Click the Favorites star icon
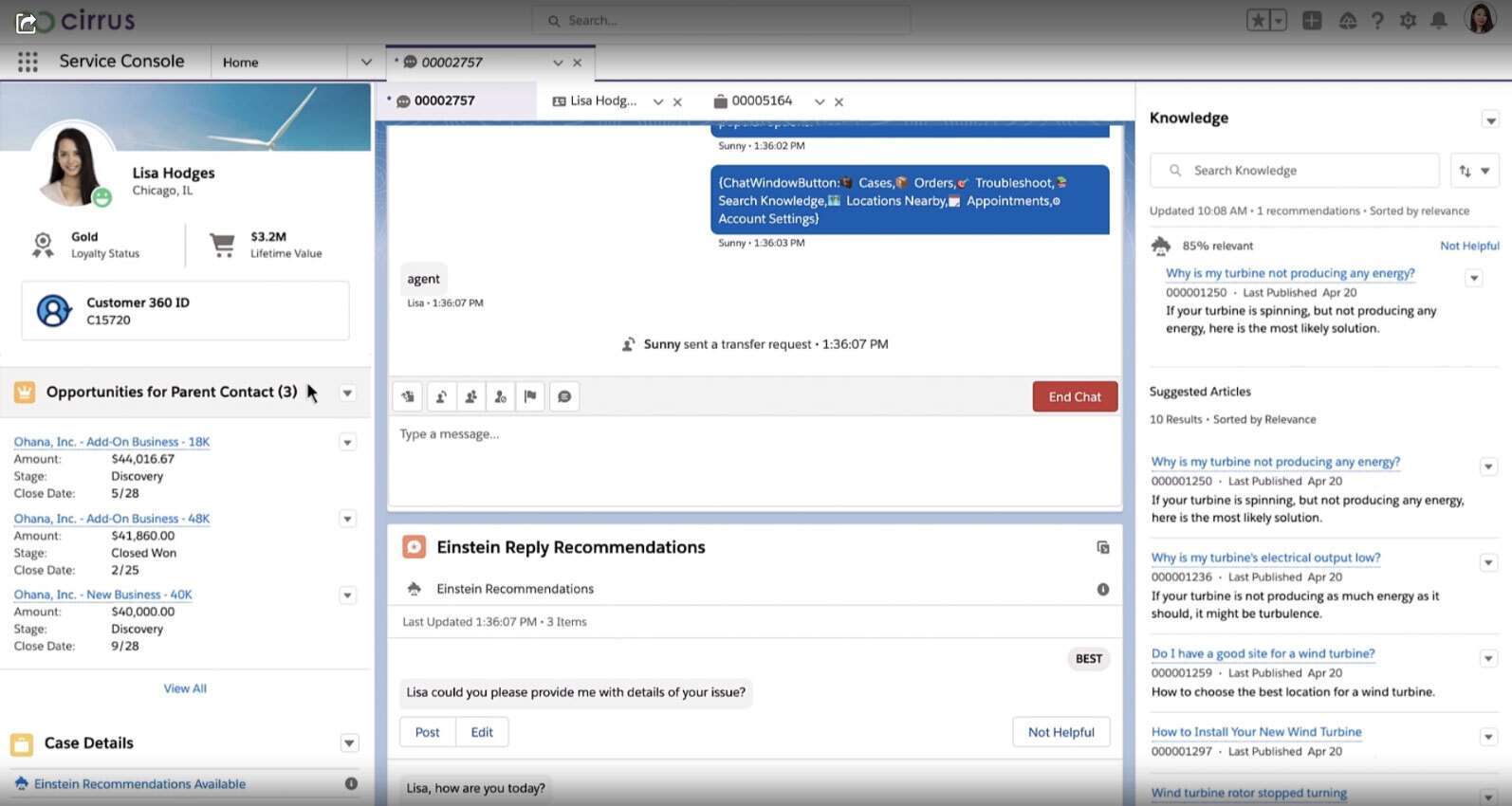 1258,20
